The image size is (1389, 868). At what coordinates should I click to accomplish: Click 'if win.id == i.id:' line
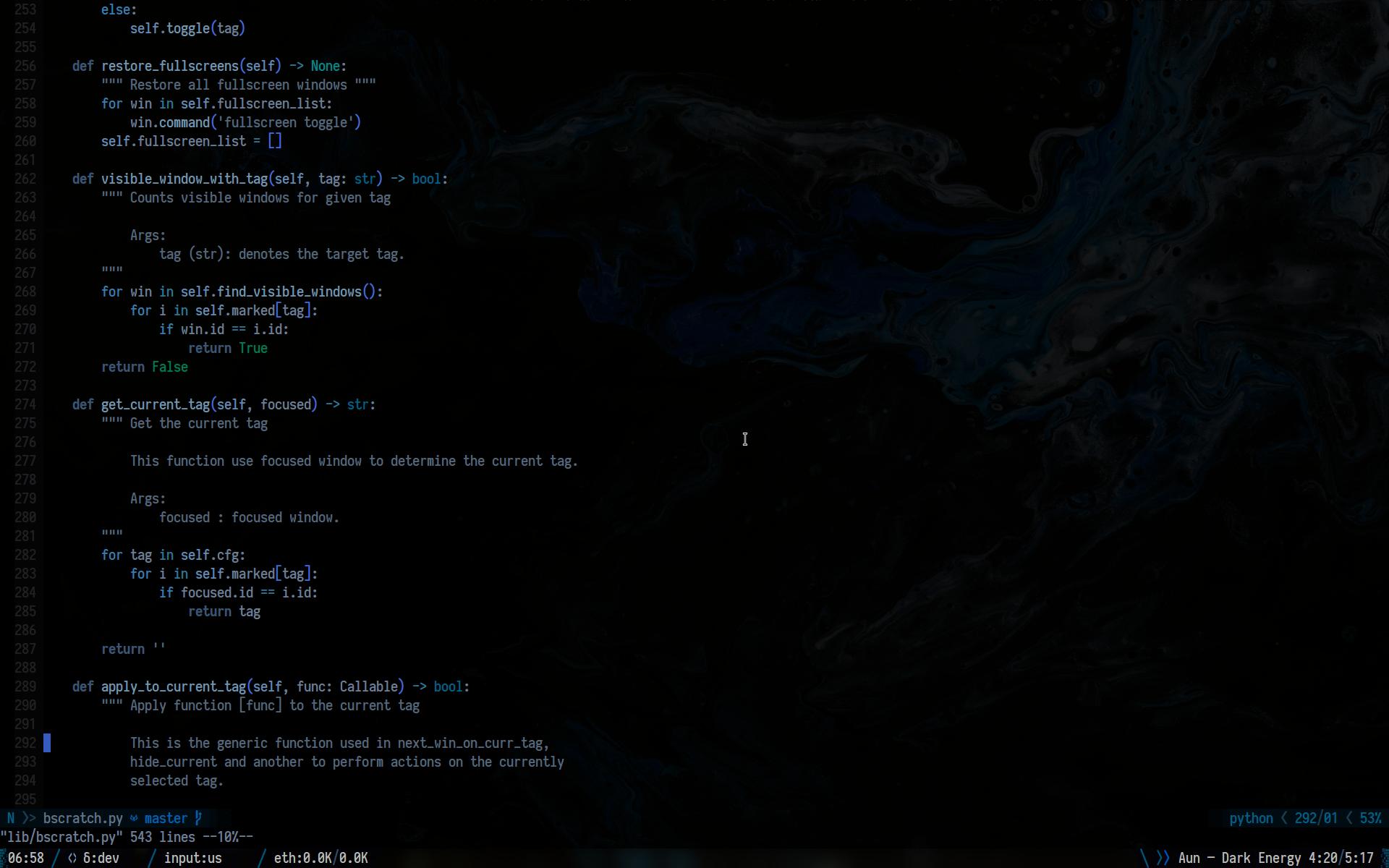[x=224, y=329]
